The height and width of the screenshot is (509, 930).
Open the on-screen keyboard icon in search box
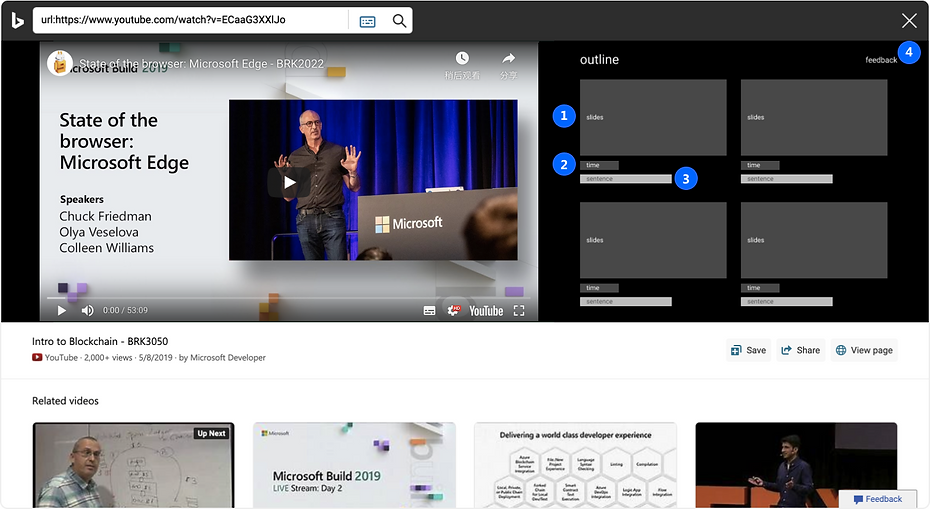pyautogui.click(x=368, y=21)
